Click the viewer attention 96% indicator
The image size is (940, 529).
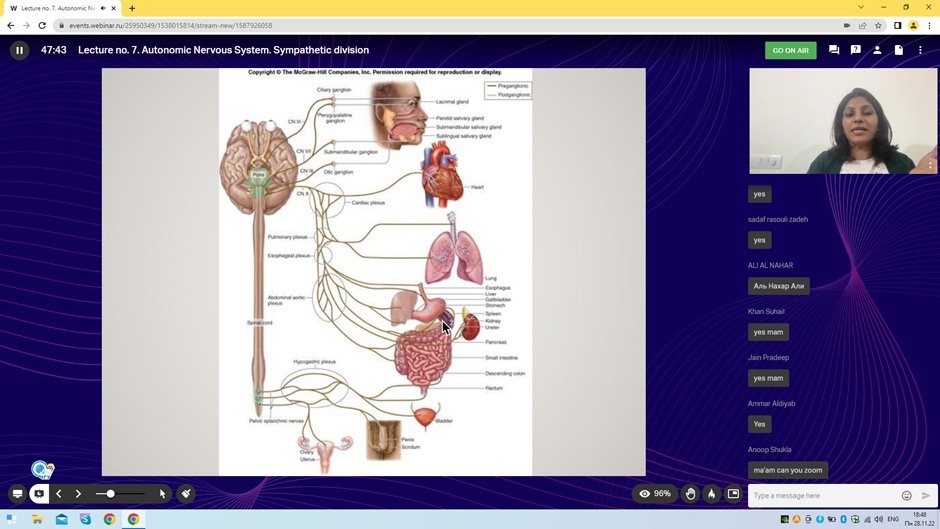pyautogui.click(x=655, y=494)
